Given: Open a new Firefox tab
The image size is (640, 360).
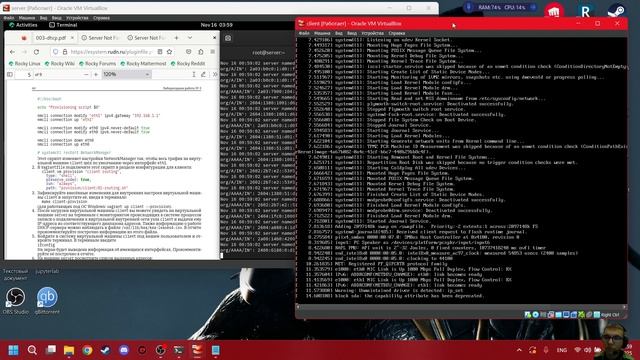Looking at the screenshot, I should (x=176, y=38).
